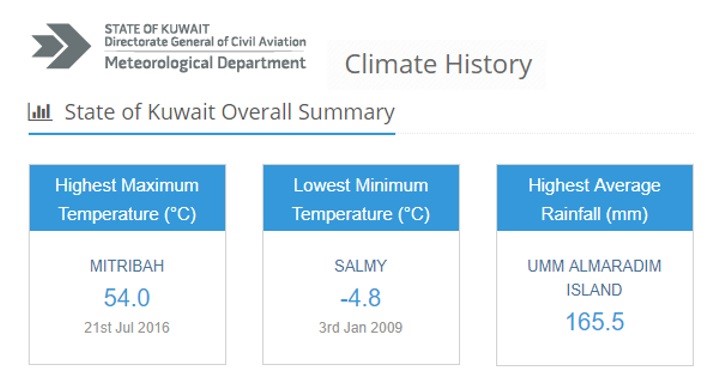Click the 21st Jul 2016 date

pyautogui.click(x=127, y=328)
